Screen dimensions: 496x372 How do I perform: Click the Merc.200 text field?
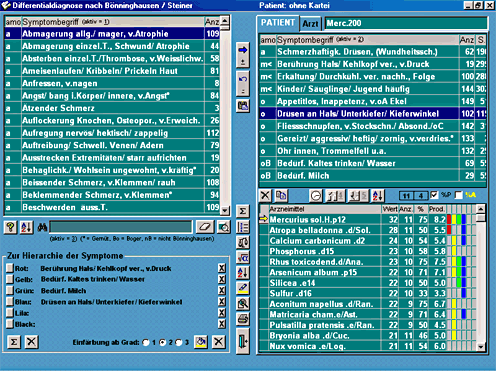pos(406,23)
